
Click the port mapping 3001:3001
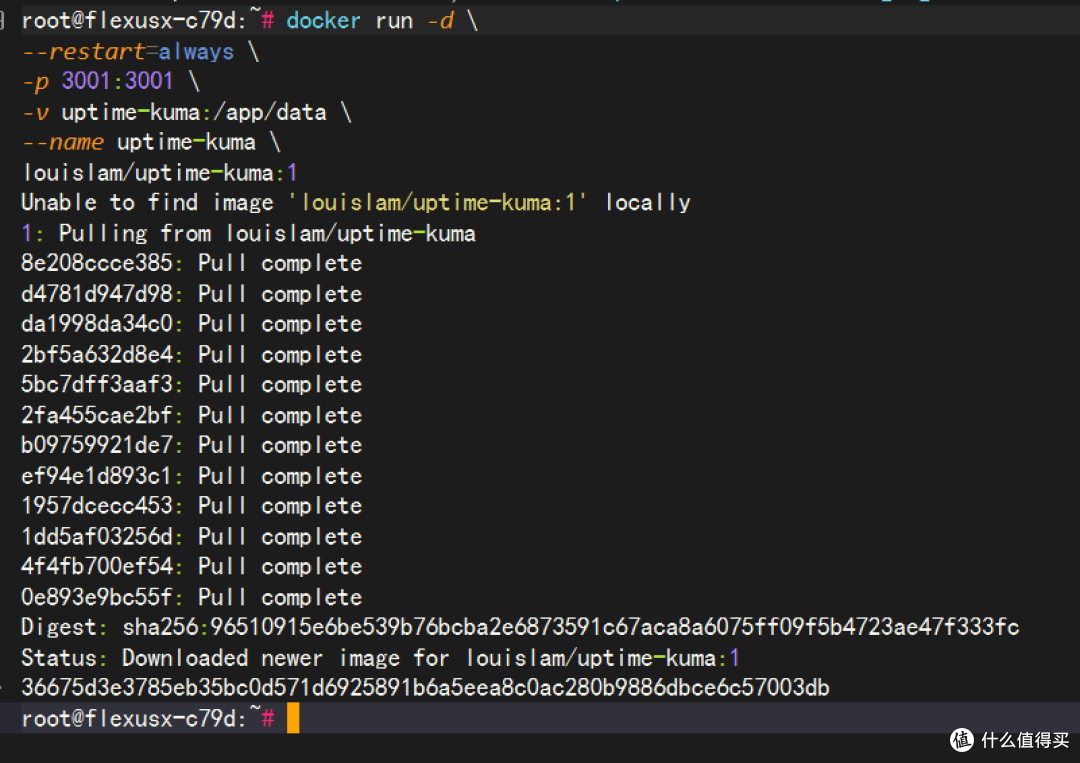(117, 81)
